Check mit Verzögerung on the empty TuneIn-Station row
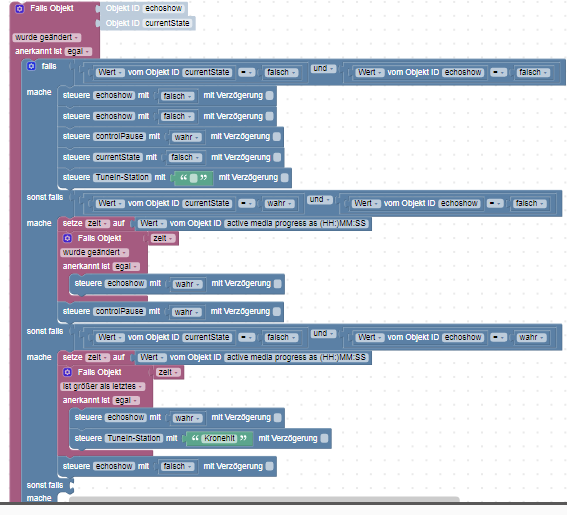The image size is (584, 515). point(285,178)
